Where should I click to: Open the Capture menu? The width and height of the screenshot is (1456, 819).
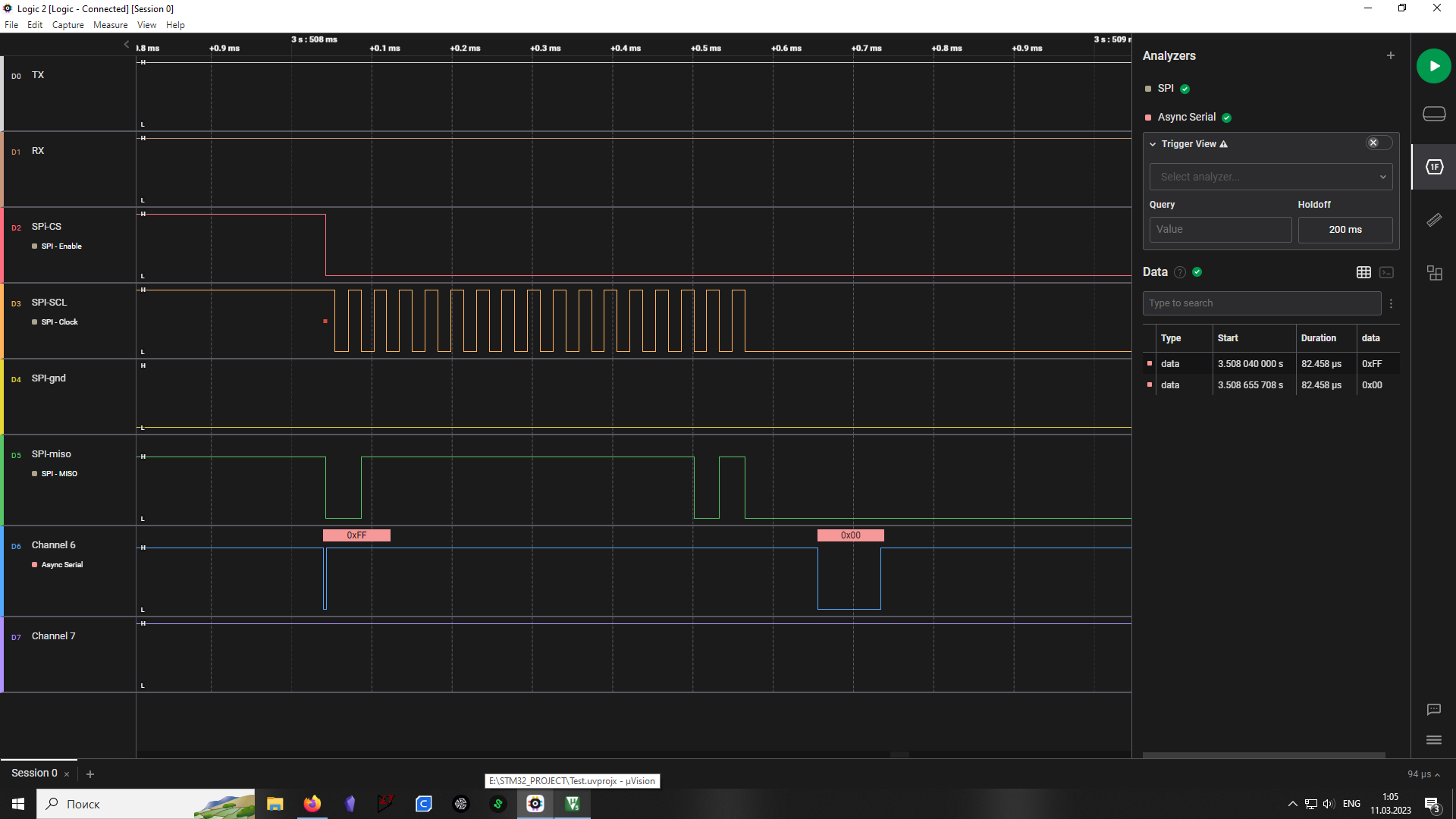click(x=68, y=25)
